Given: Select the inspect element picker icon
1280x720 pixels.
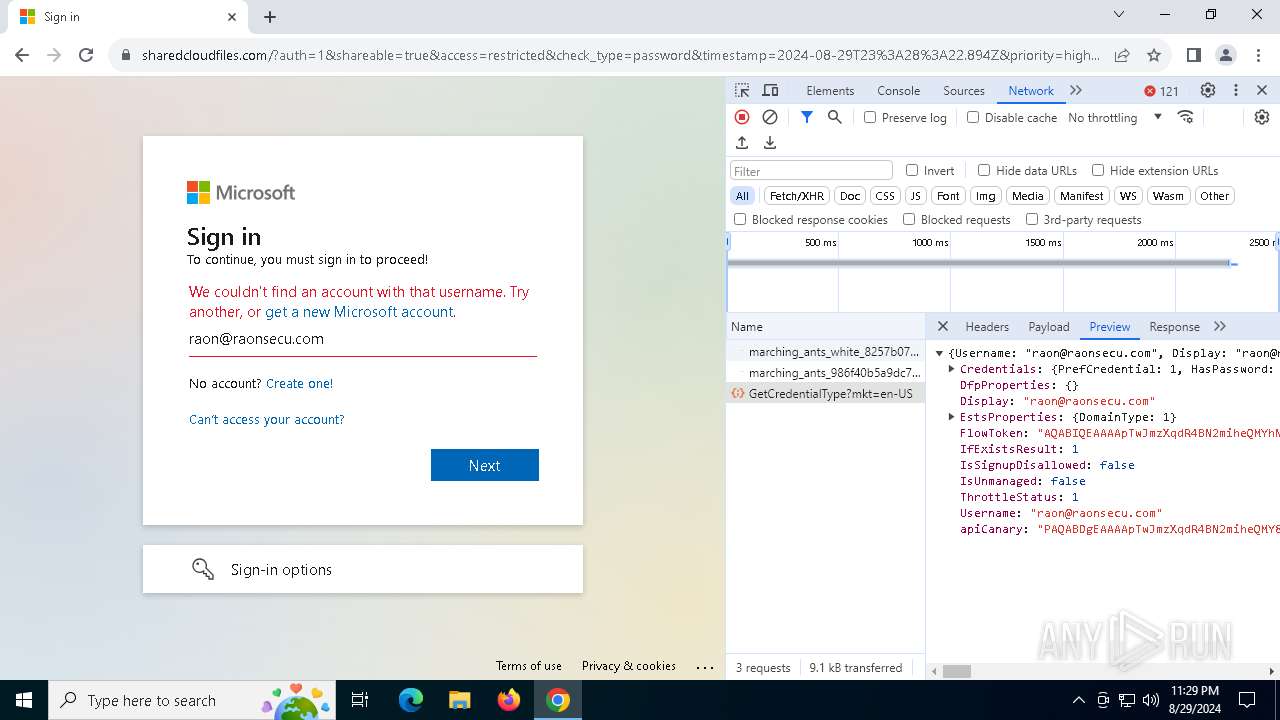Looking at the screenshot, I should tap(742, 90).
